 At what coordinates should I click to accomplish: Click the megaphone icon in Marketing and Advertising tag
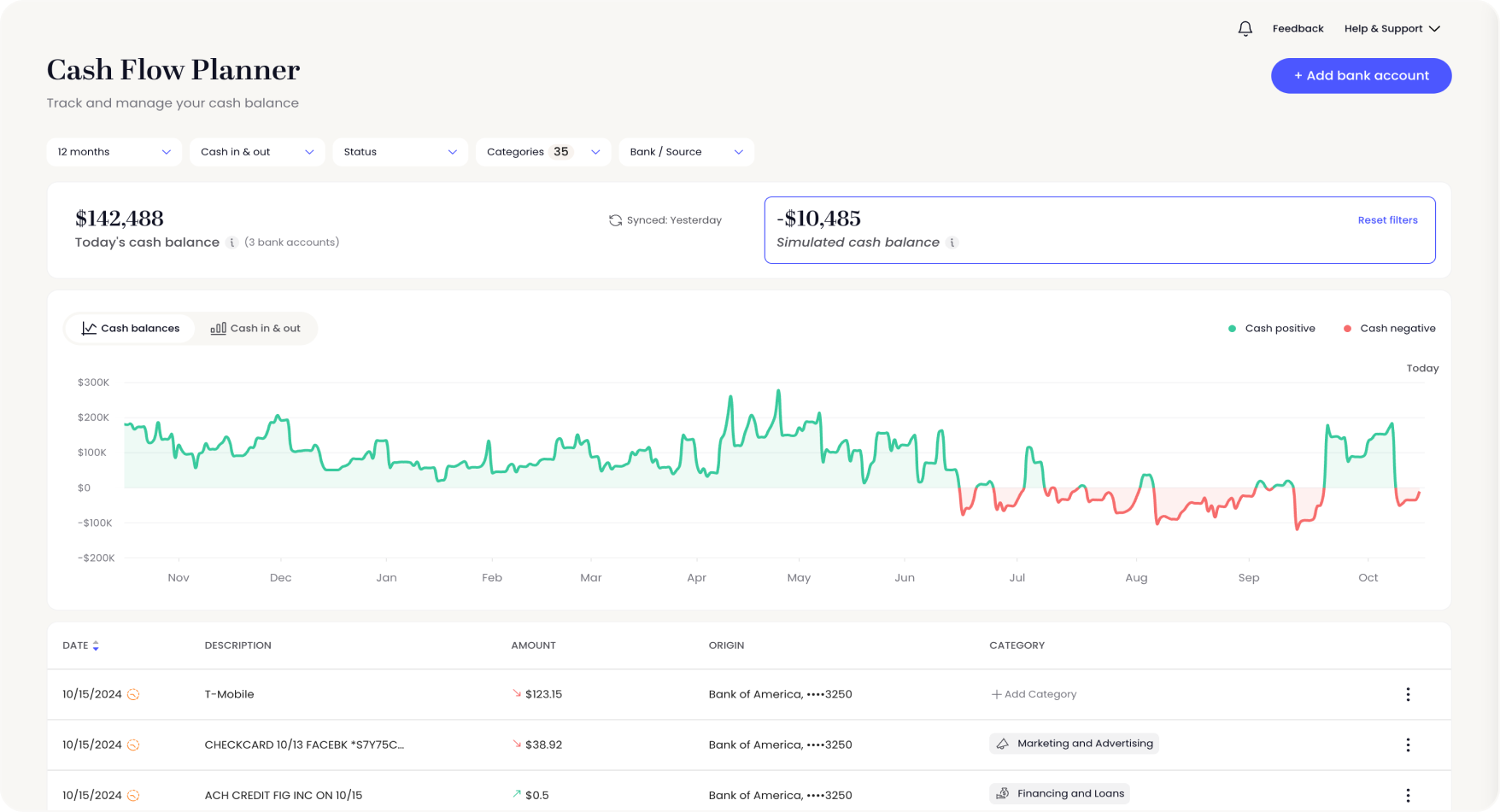tap(1003, 744)
